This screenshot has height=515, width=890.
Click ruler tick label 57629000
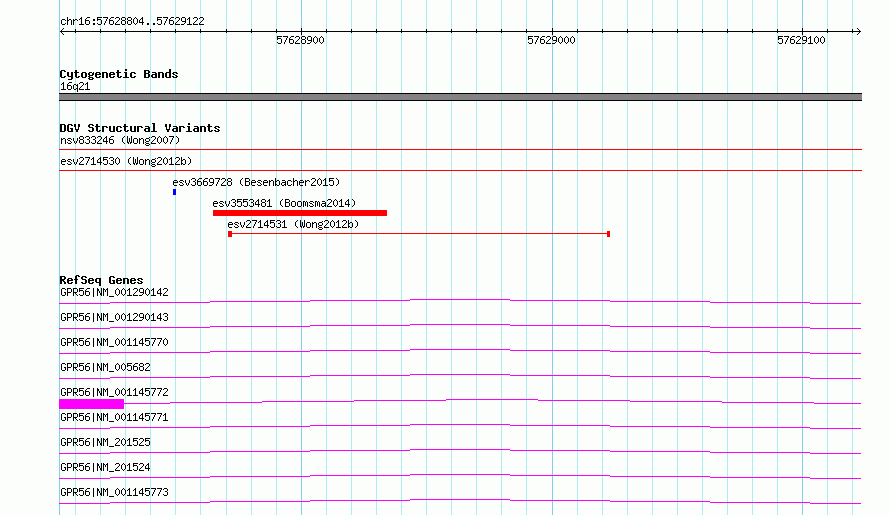coord(551,40)
